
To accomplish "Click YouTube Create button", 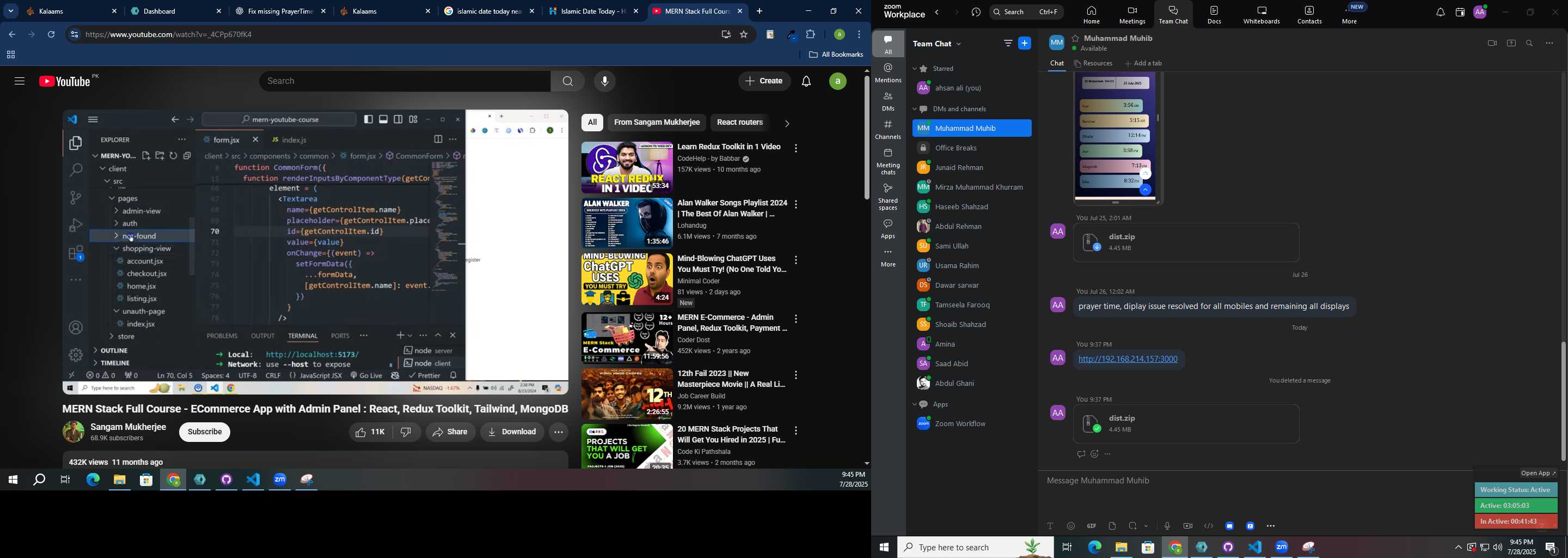I will (x=764, y=81).
